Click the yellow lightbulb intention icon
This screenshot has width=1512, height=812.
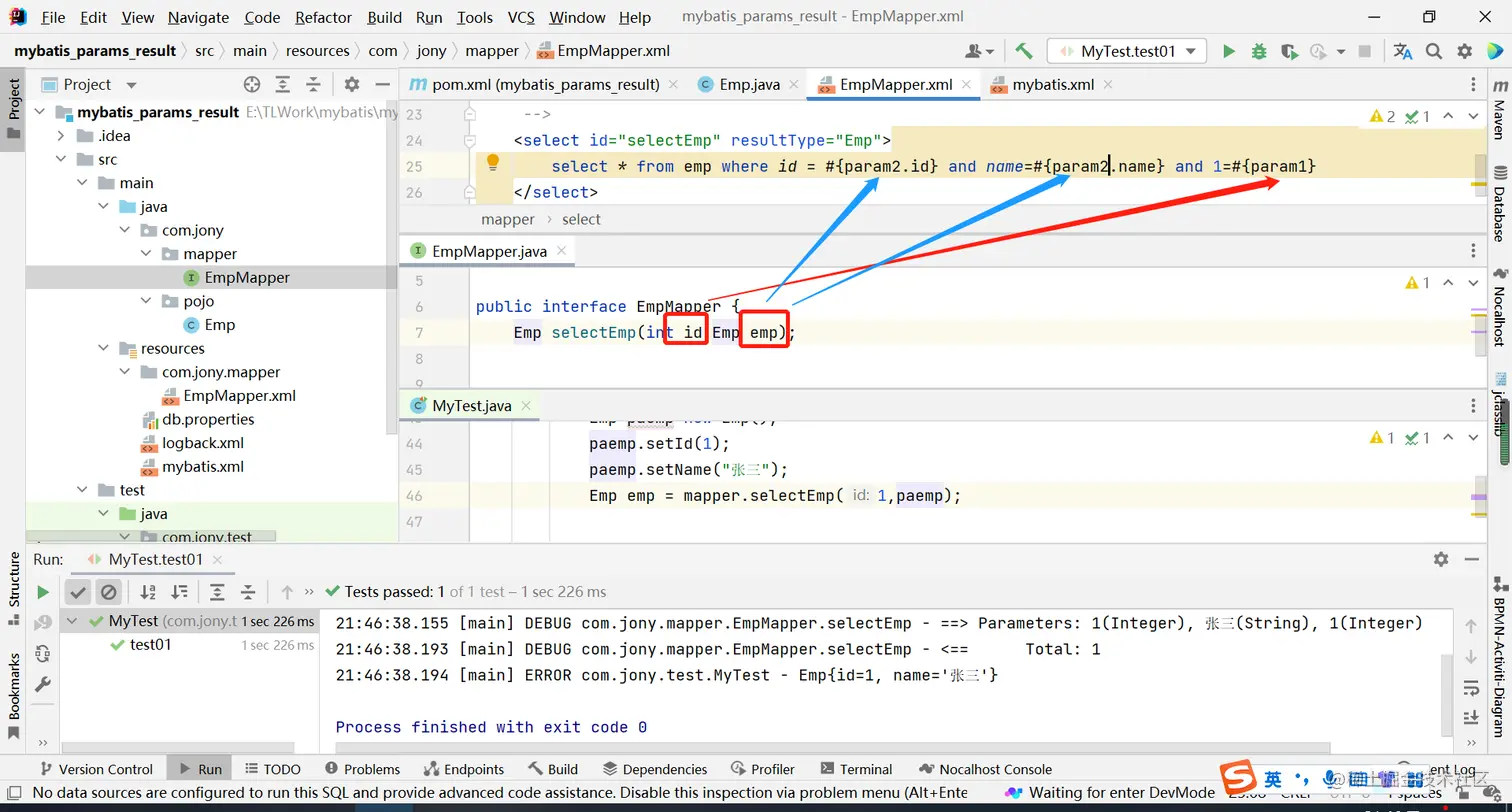click(492, 163)
